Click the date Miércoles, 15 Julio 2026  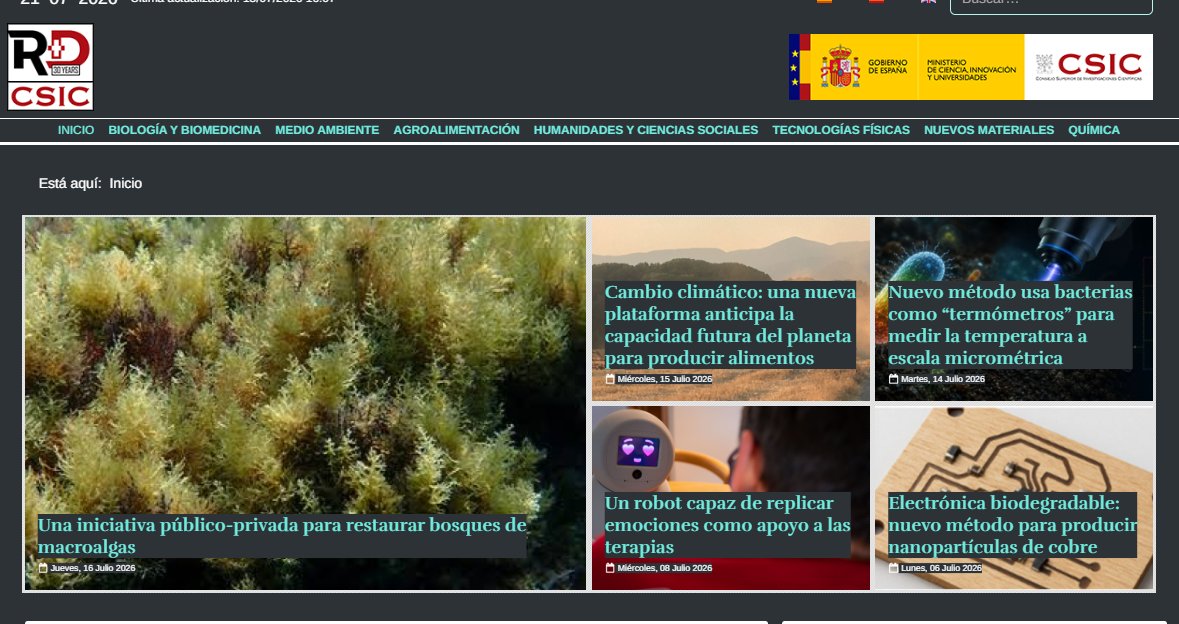pos(665,379)
